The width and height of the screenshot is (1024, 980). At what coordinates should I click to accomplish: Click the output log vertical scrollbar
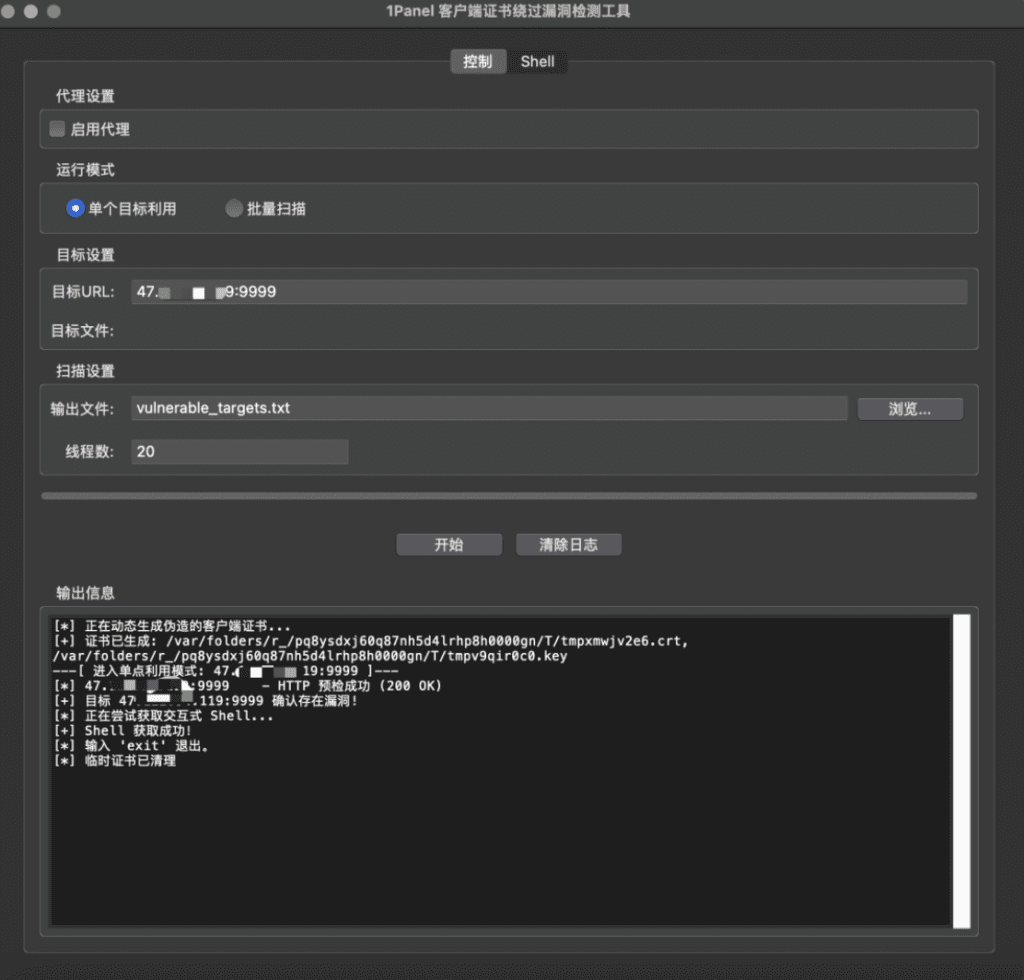[961, 770]
